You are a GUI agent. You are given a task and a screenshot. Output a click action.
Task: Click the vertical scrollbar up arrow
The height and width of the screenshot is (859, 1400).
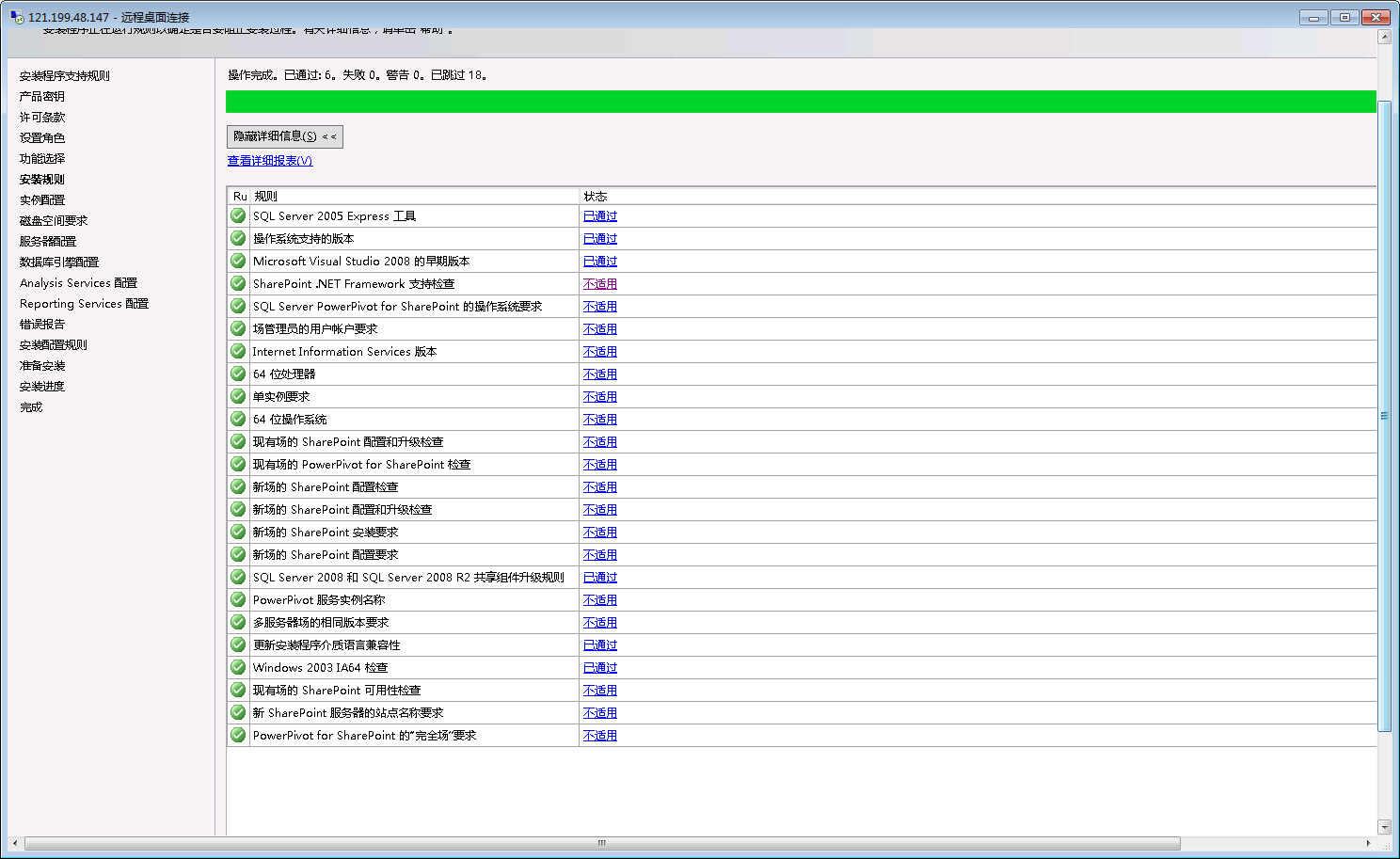click(x=1384, y=37)
